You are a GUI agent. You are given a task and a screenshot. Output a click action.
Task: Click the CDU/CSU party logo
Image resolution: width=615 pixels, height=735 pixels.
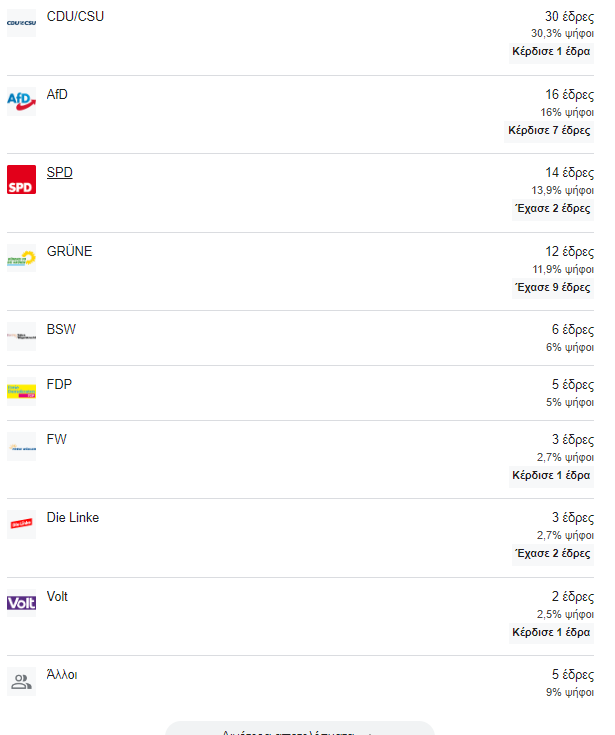click(x=21, y=23)
